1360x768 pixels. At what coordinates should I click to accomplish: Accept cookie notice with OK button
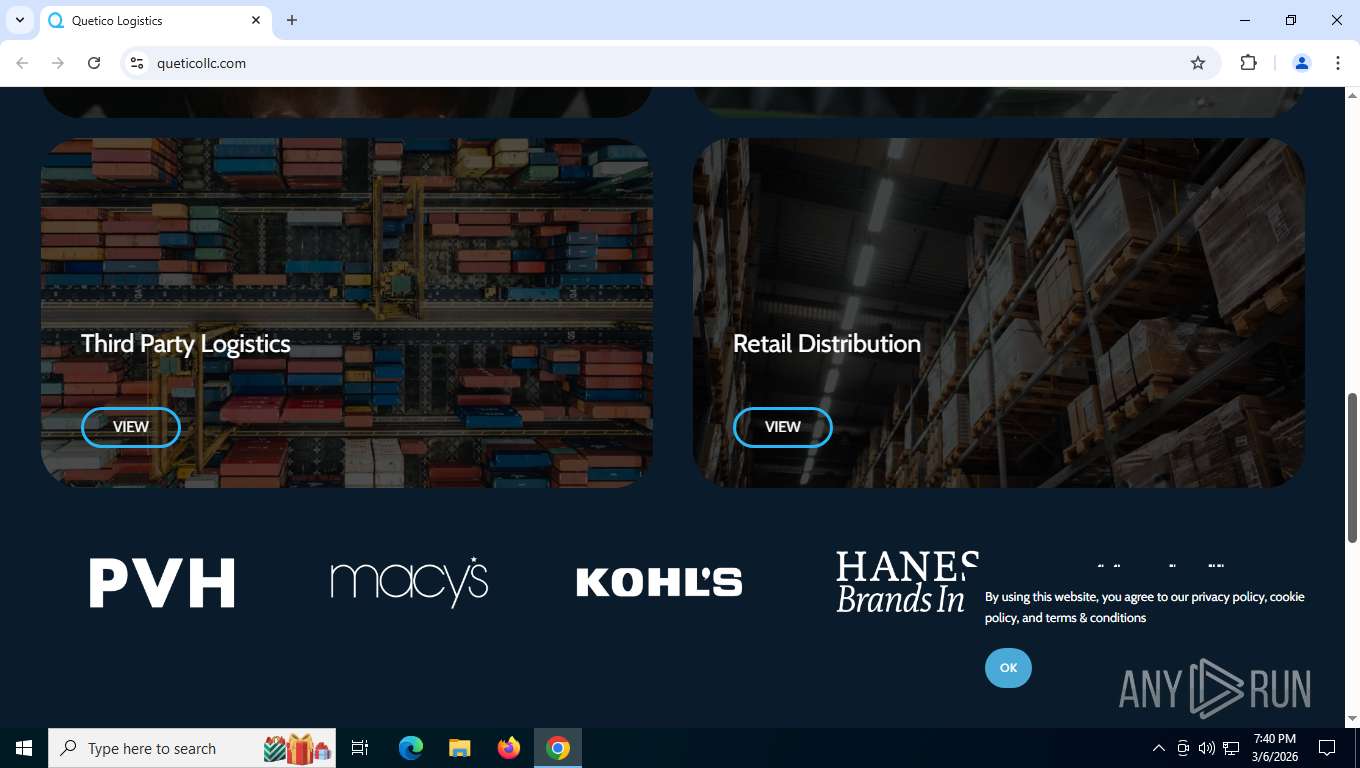(x=1008, y=668)
